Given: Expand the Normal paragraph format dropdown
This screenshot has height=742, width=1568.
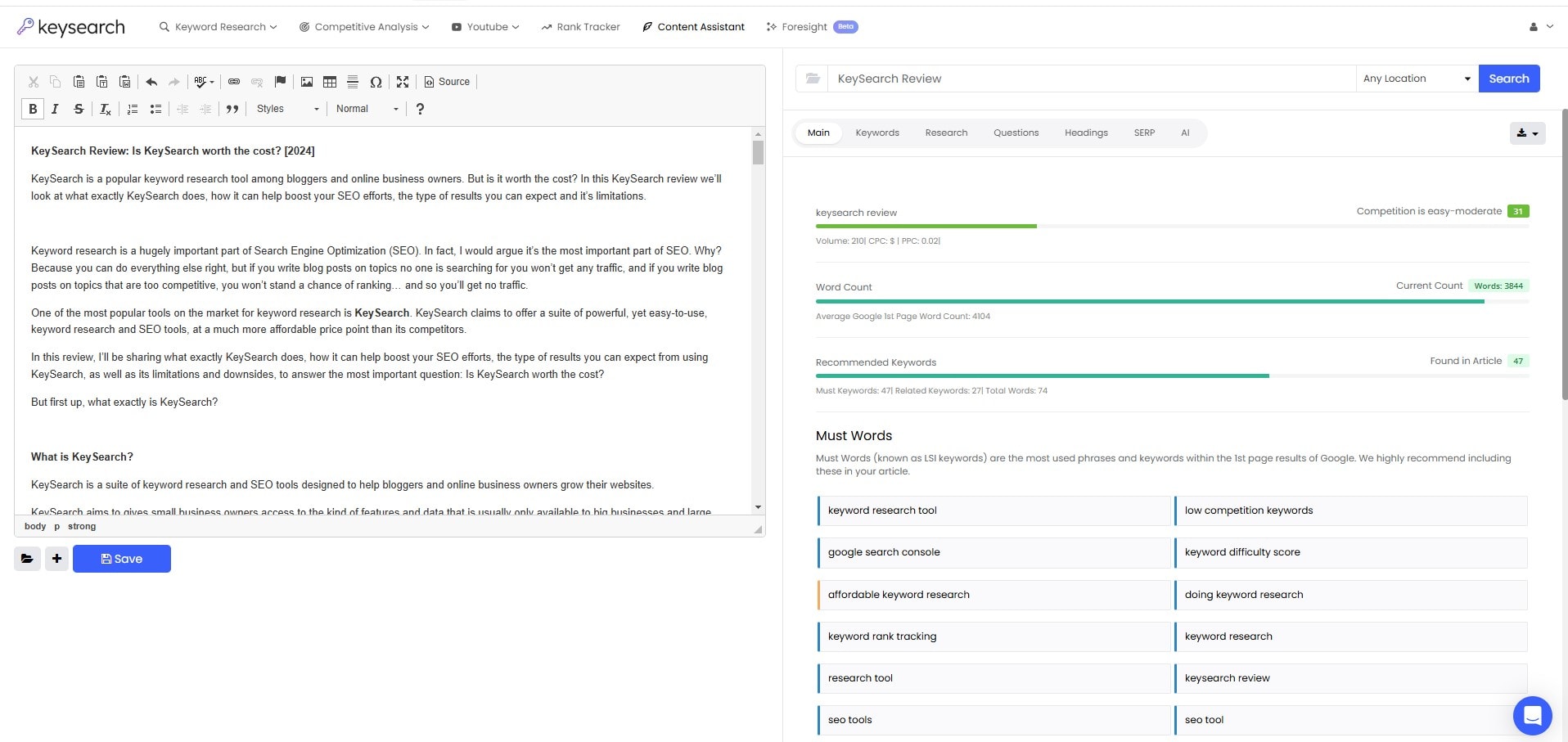Looking at the screenshot, I should coord(365,109).
